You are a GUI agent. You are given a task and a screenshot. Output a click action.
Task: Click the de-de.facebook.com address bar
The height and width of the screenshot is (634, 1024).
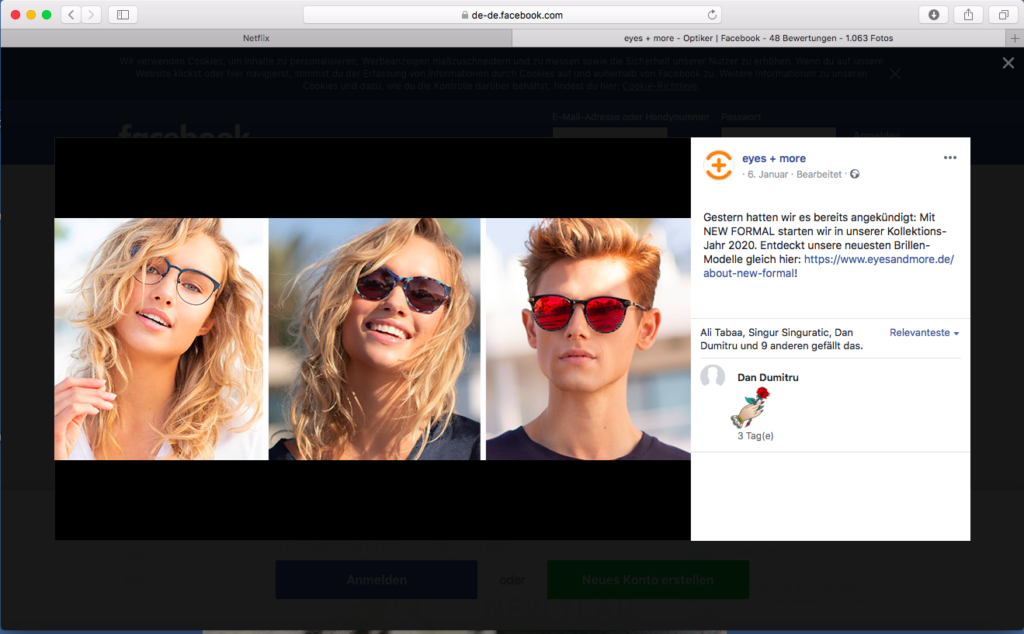tap(512, 15)
